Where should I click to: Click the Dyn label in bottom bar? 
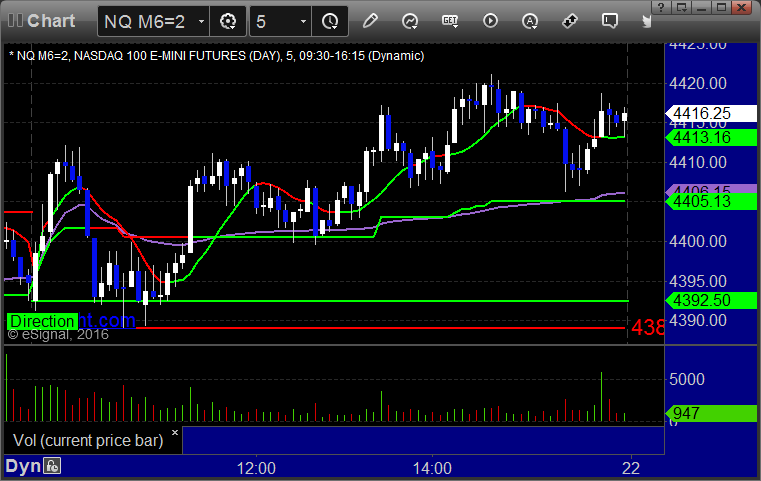coord(23,466)
